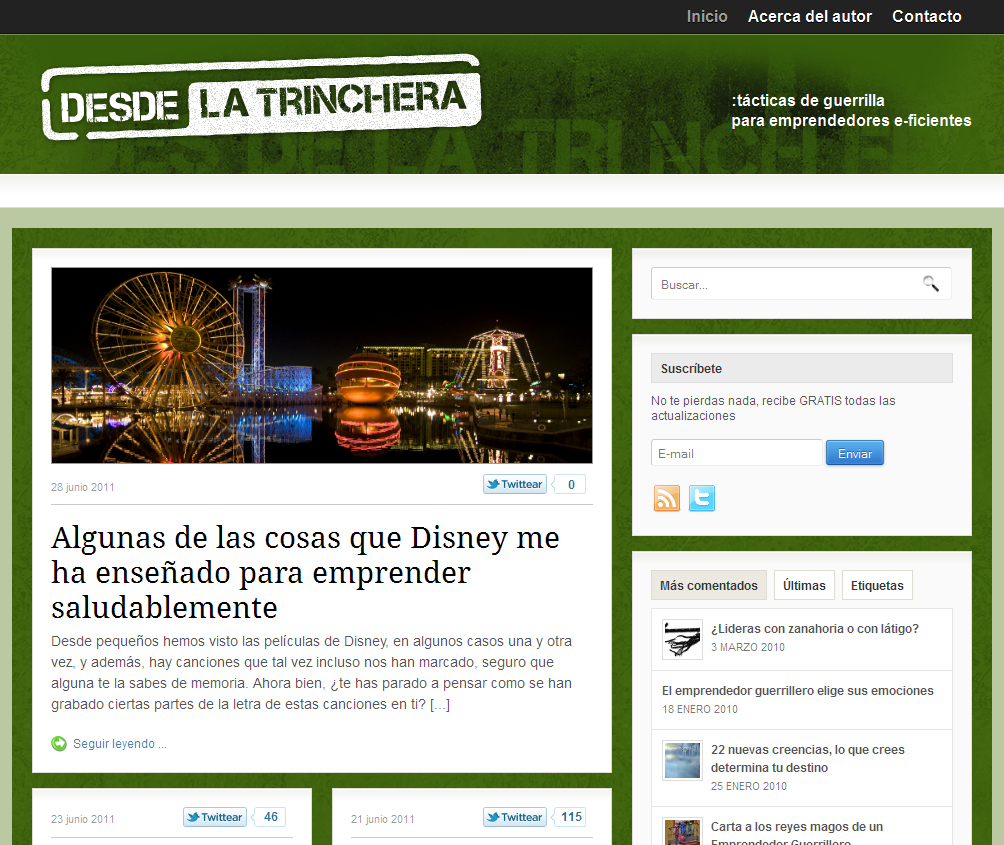Click tweet count 115 bubble
Image resolution: width=1004 pixels, height=845 pixels.
tap(571, 817)
